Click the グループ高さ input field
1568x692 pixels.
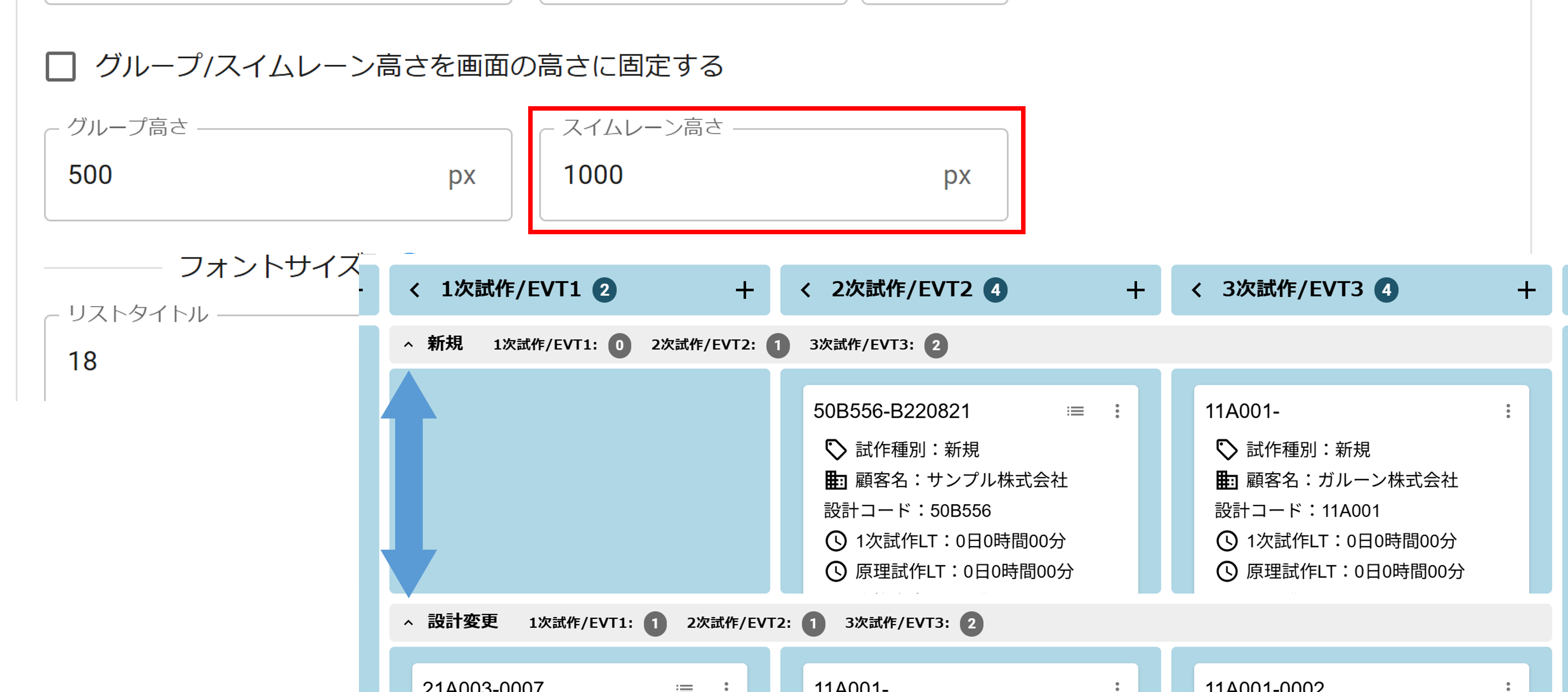point(278,174)
